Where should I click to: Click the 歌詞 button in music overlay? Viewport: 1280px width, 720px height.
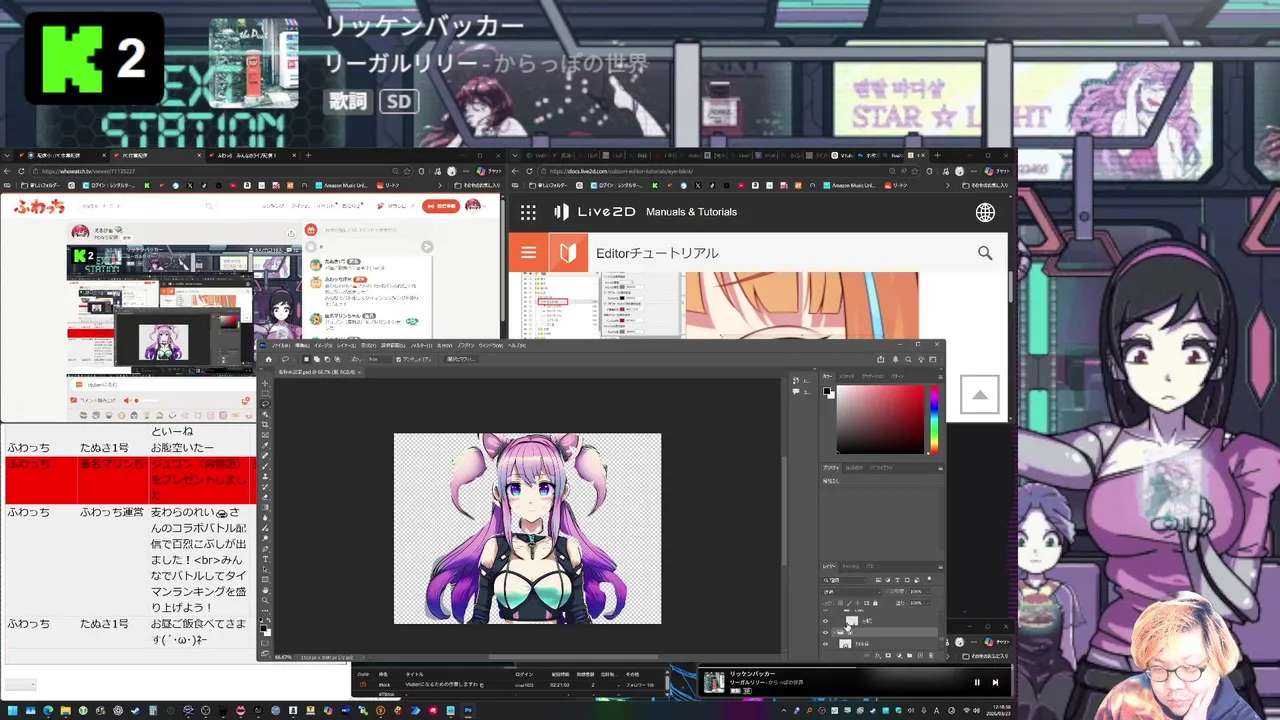point(348,101)
